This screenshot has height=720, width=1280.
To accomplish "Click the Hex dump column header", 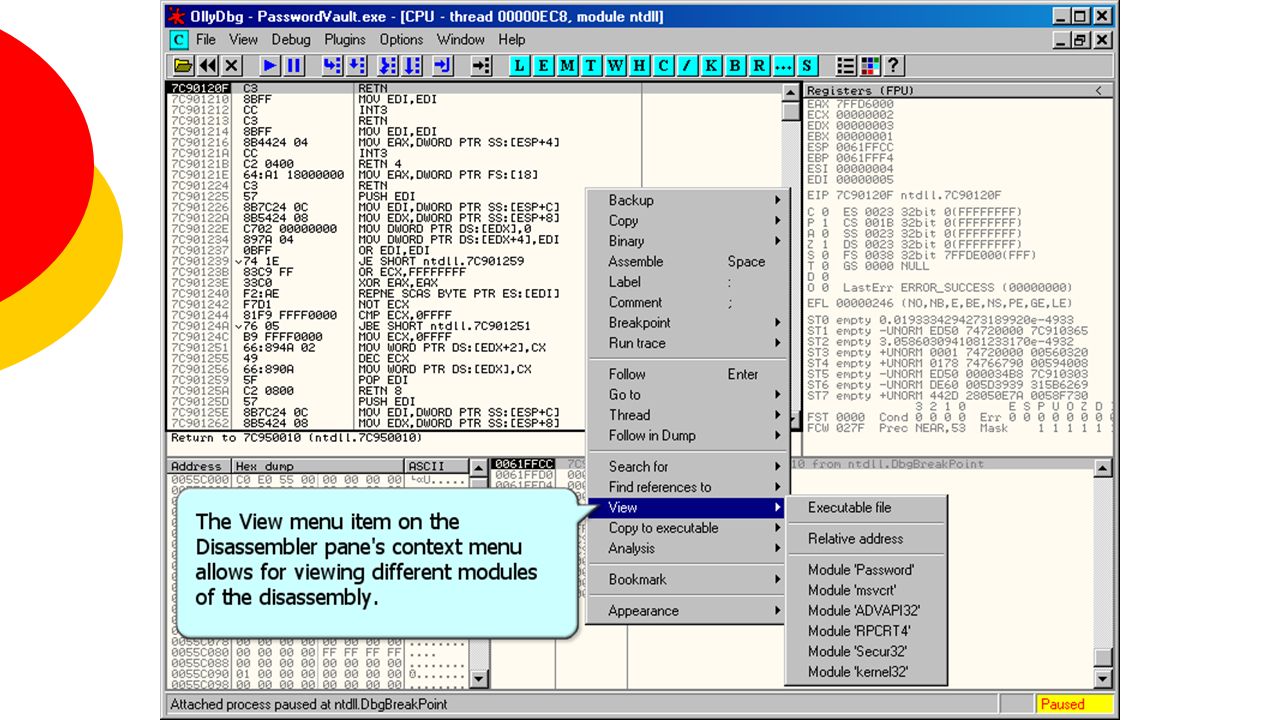I will click(x=317, y=466).
